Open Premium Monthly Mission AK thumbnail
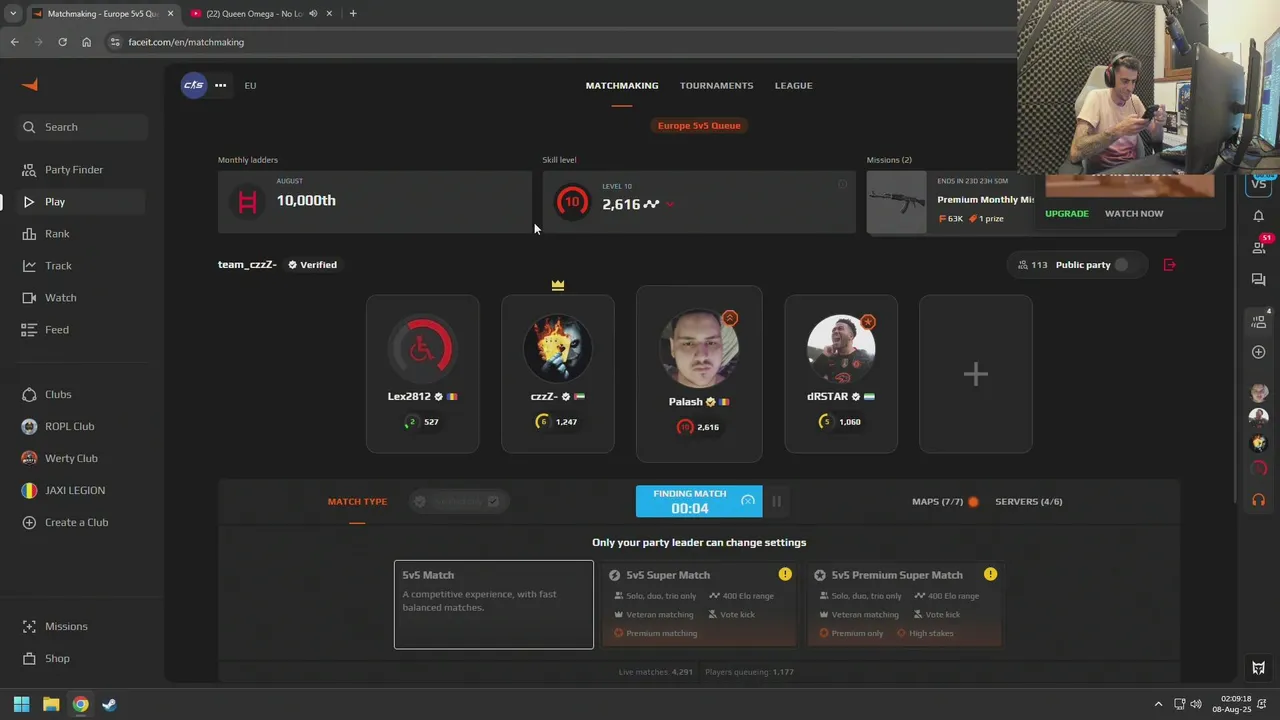Viewport: 1280px width, 720px height. pyautogui.click(x=897, y=203)
